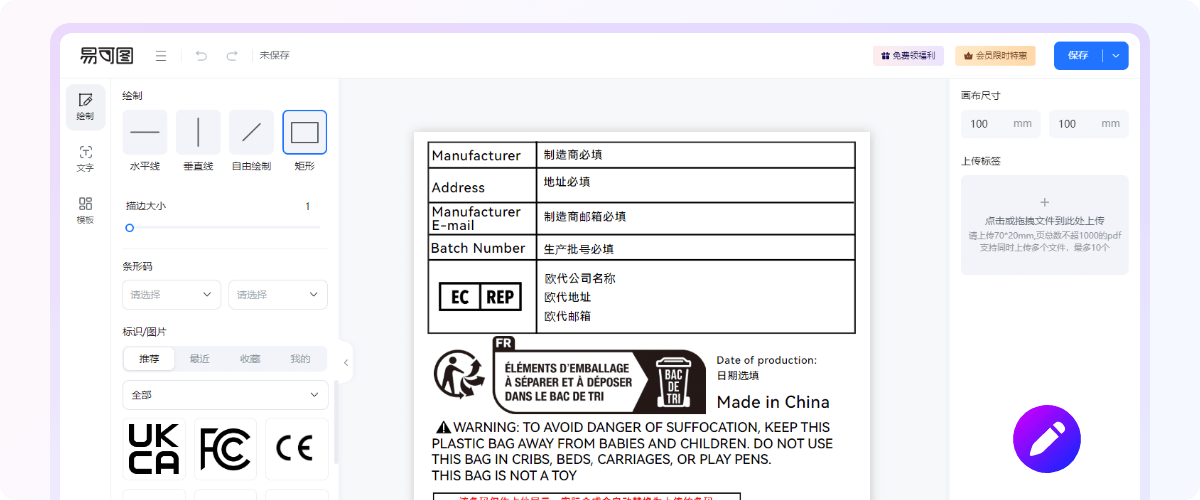1200x500 pixels.
Task: Open the templates (模板) panel in sidebar
Action: pyautogui.click(x=85, y=210)
